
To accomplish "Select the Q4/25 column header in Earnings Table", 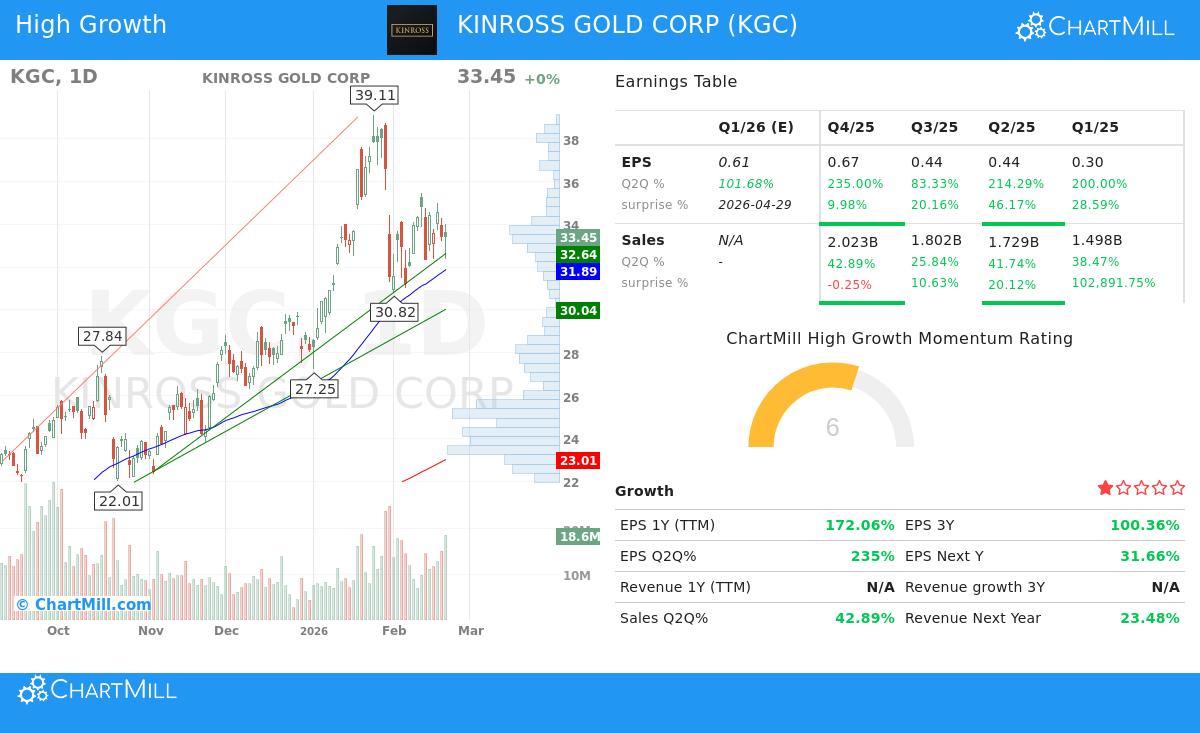I will 850,127.
